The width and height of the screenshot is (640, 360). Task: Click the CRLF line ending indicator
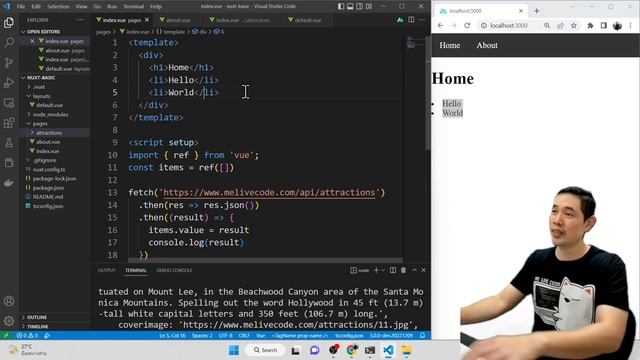tap(244, 336)
